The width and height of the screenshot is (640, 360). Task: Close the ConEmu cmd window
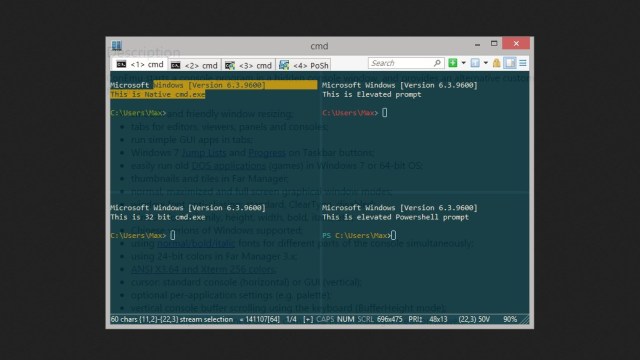(516, 43)
